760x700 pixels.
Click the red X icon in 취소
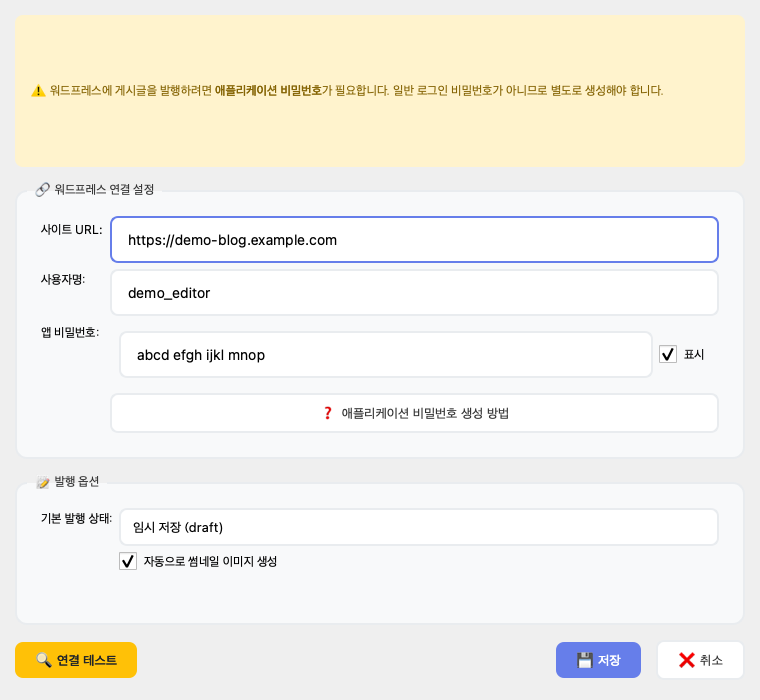(x=686, y=660)
